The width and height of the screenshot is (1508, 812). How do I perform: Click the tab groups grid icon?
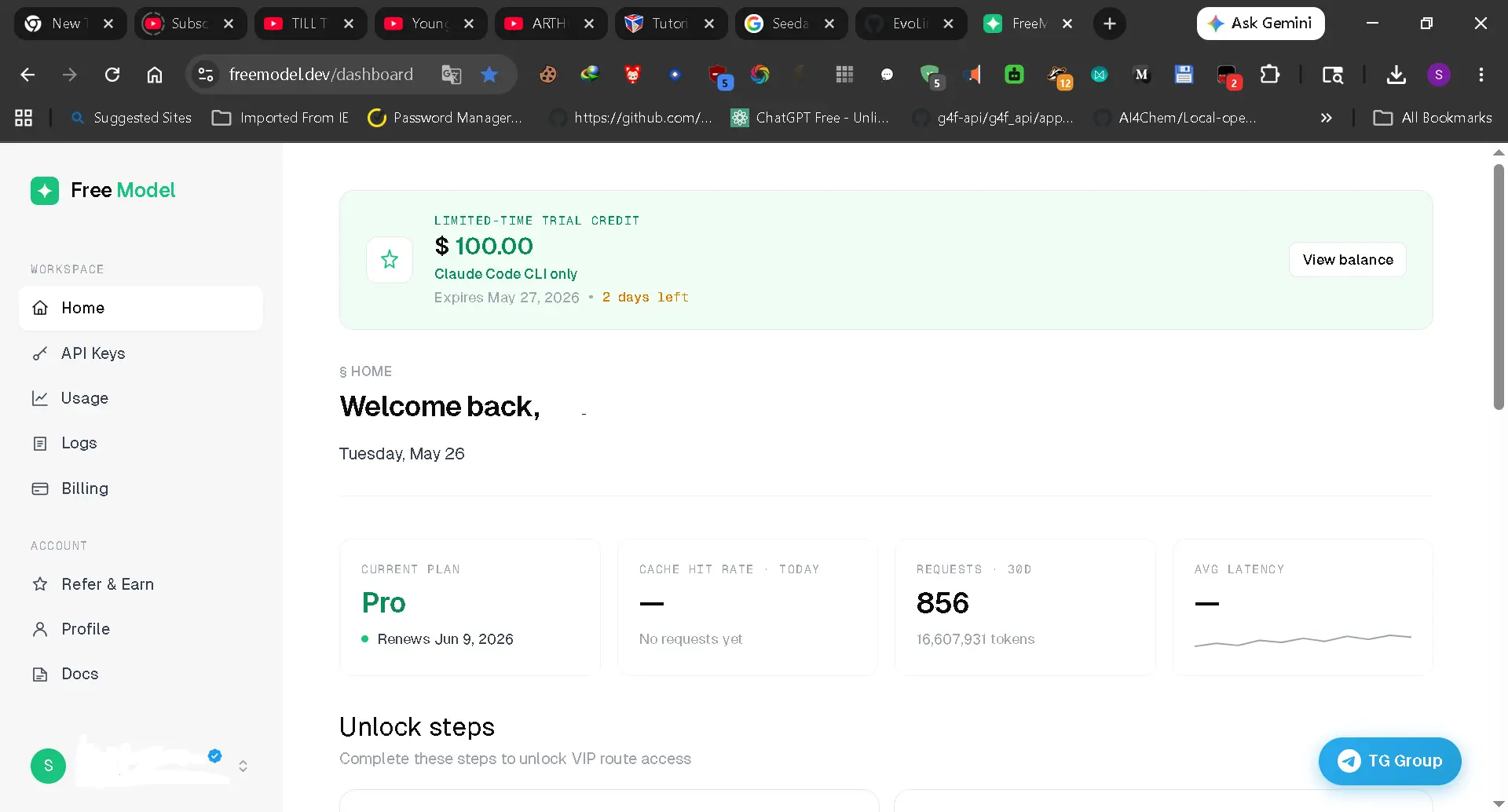pos(24,118)
